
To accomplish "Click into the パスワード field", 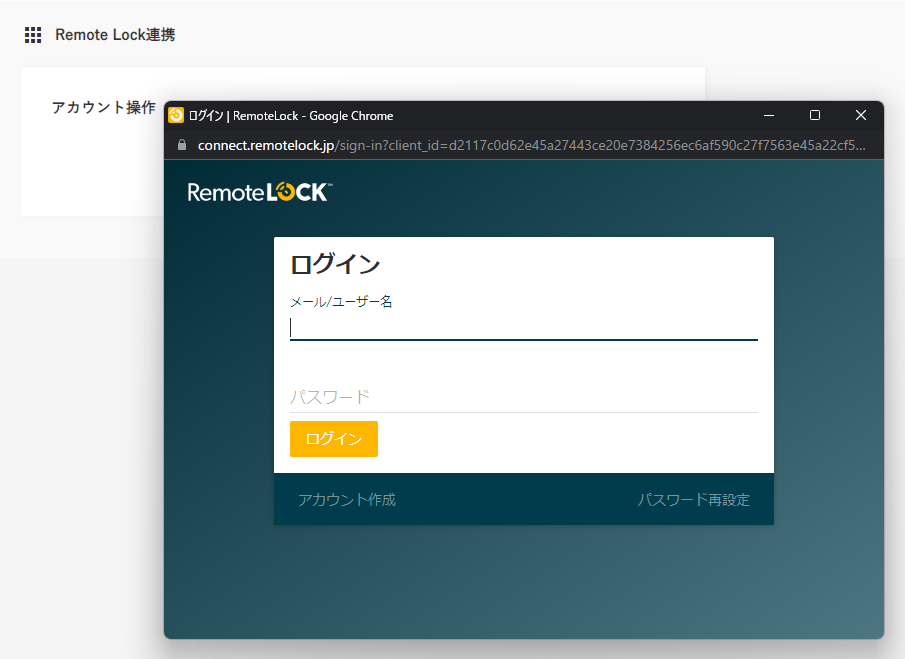I will pos(523,397).
